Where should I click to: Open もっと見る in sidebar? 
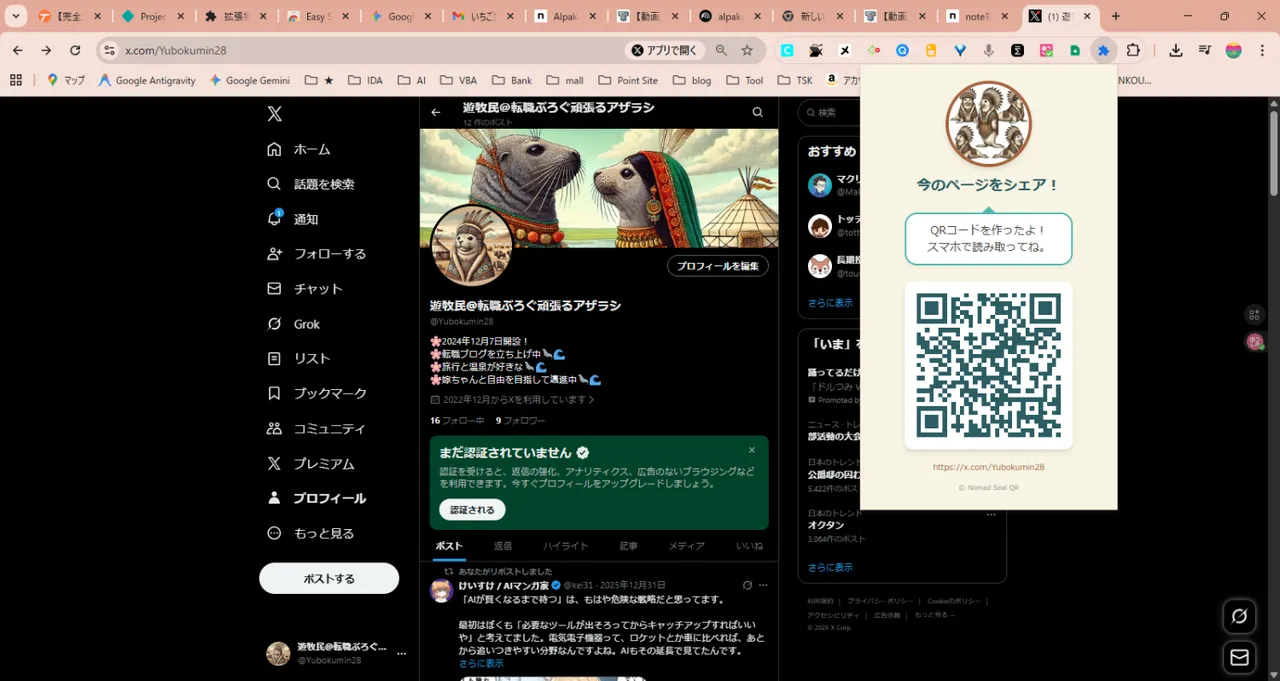pyautogui.click(x=311, y=533)
